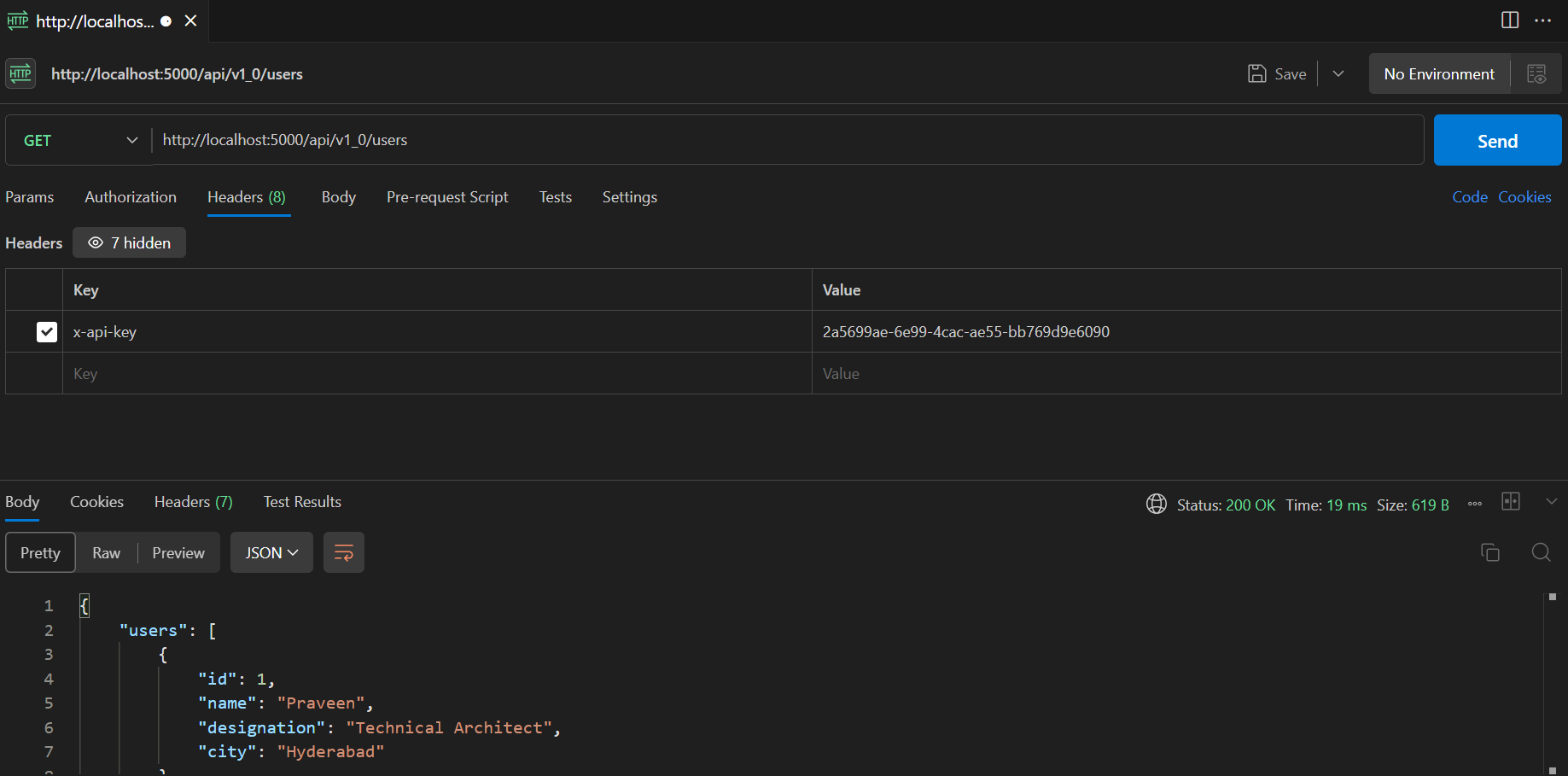Click the network globe icon near Status
Image resolution: width=1568 pixels, height=776 pixels.
tap(1156, 505)
